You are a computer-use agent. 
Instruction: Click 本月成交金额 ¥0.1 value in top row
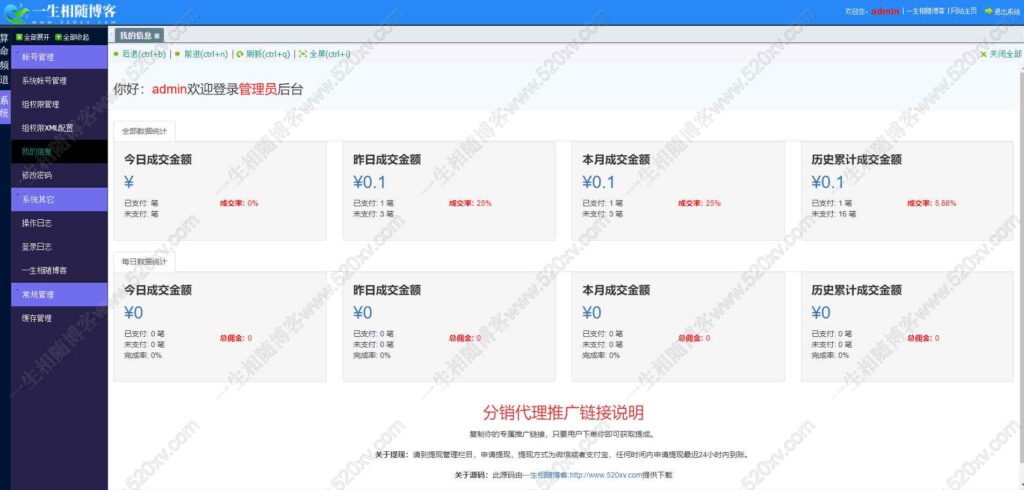pos(599,182)
